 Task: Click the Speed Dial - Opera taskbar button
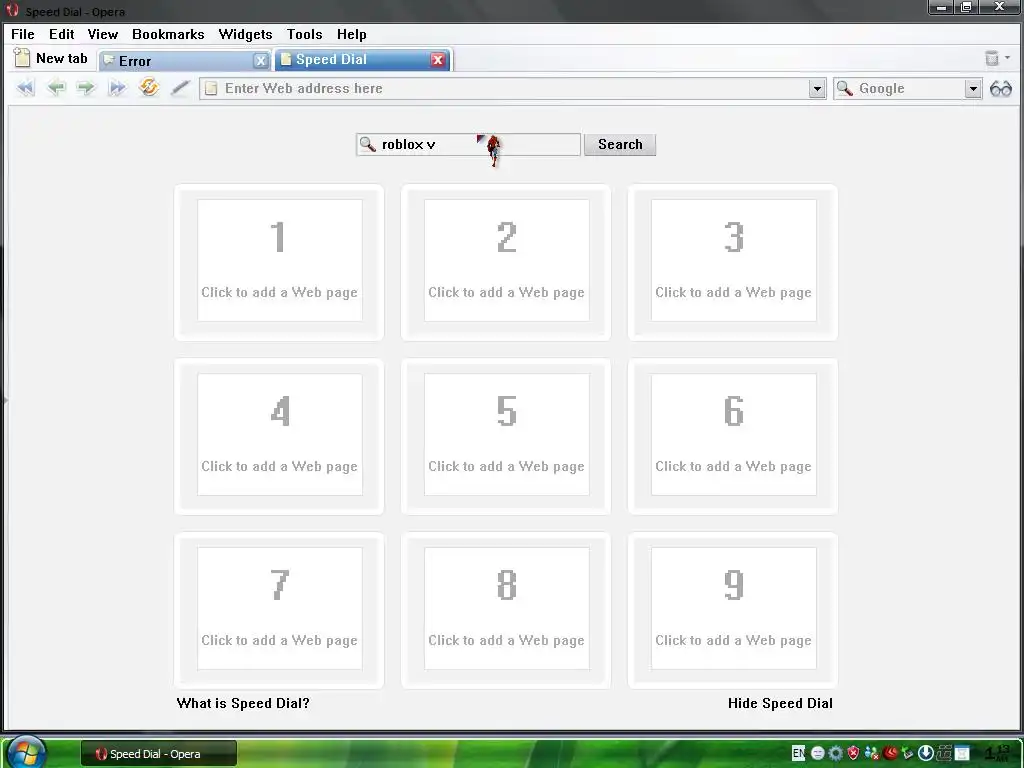click(159, 754)
